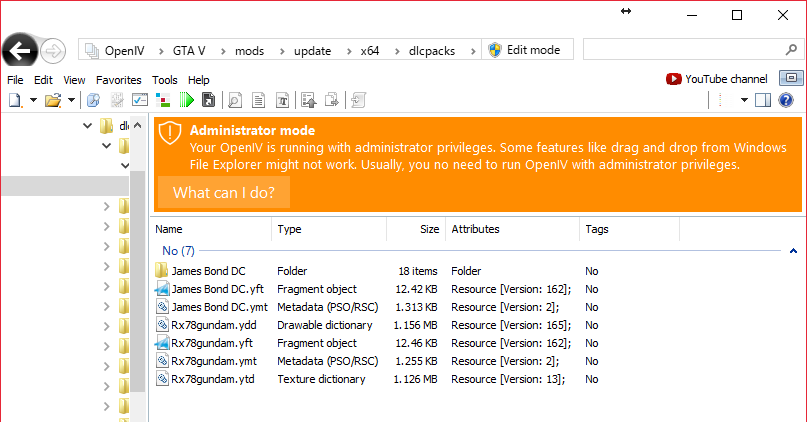This screenshot has width=807, height=422.
Task: Select the Rx78gundam.ytd file
Action: (210, 379)
